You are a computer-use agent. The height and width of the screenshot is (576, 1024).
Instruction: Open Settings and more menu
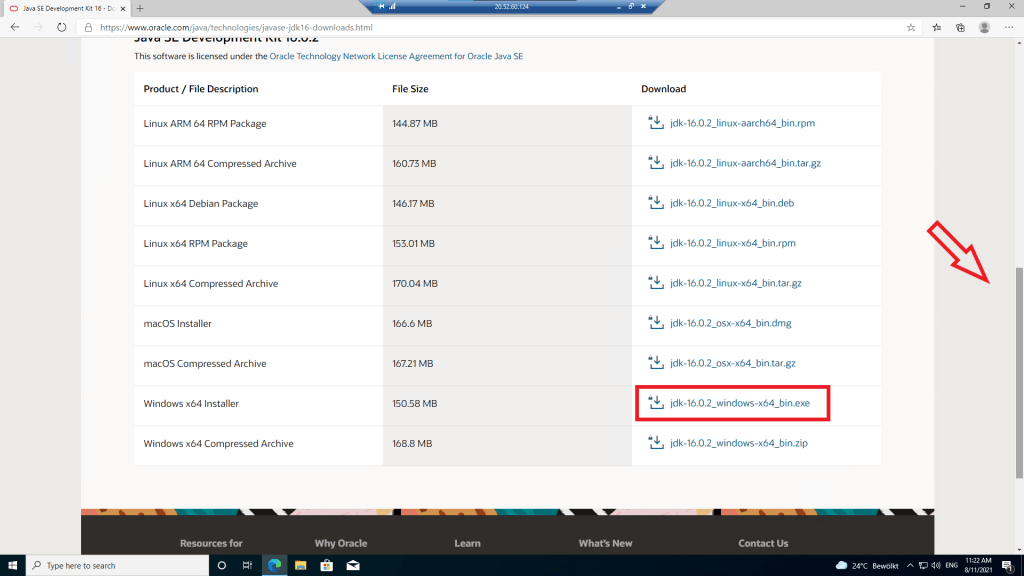coord(1009,27)
